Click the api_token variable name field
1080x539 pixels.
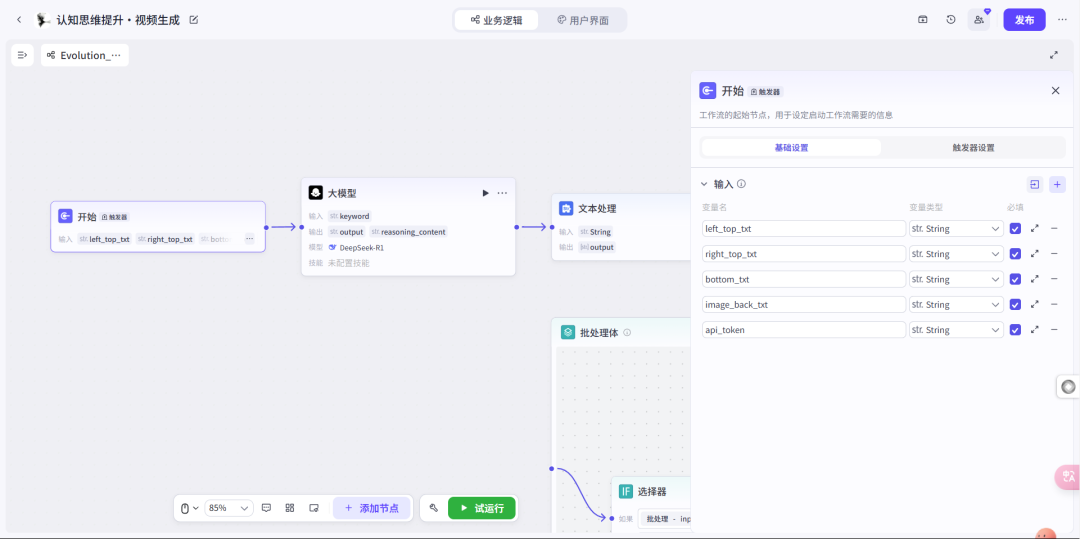tap(804, 330)
